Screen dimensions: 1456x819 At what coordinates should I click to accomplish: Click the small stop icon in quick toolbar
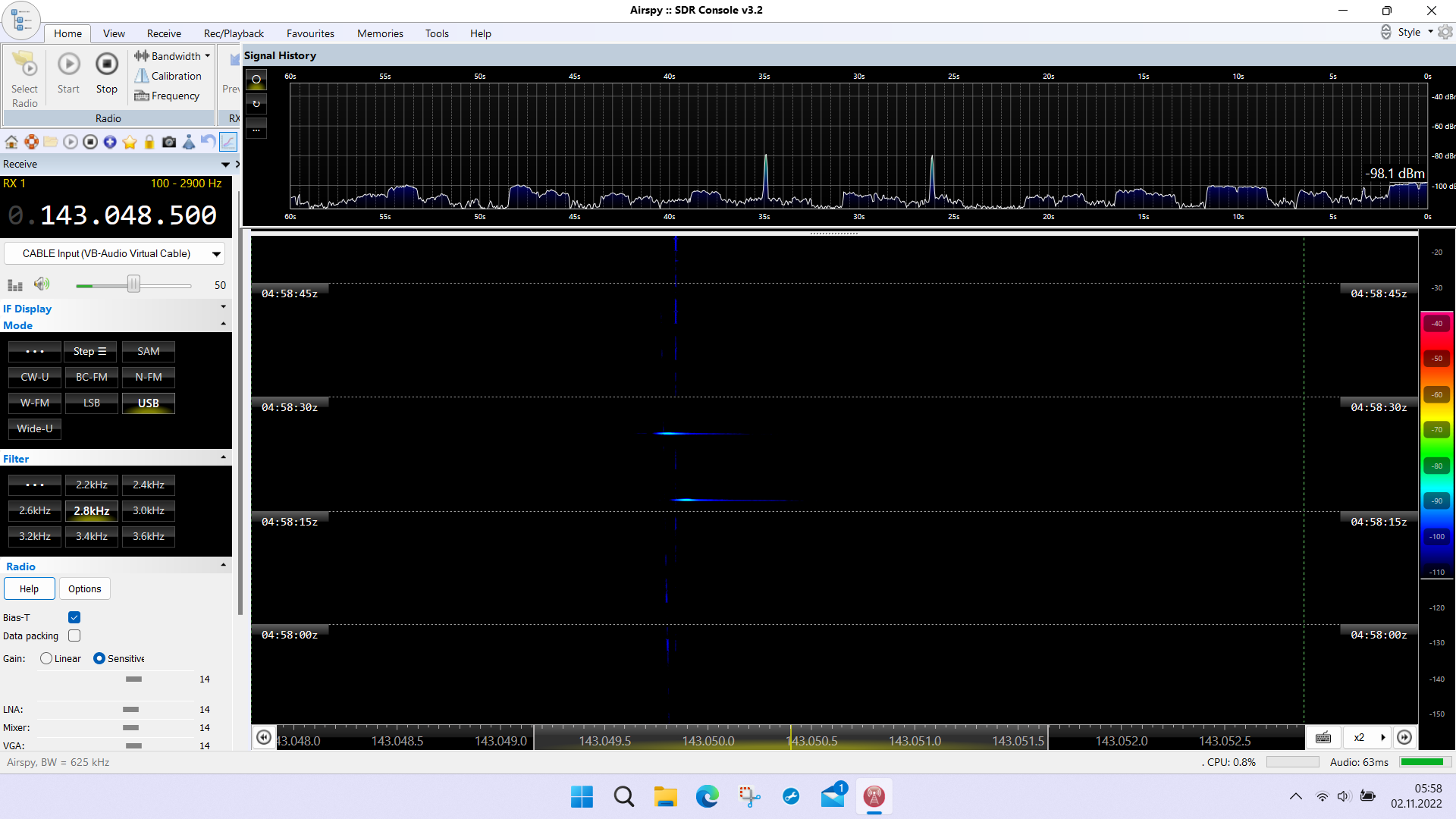tap(90, 142)
